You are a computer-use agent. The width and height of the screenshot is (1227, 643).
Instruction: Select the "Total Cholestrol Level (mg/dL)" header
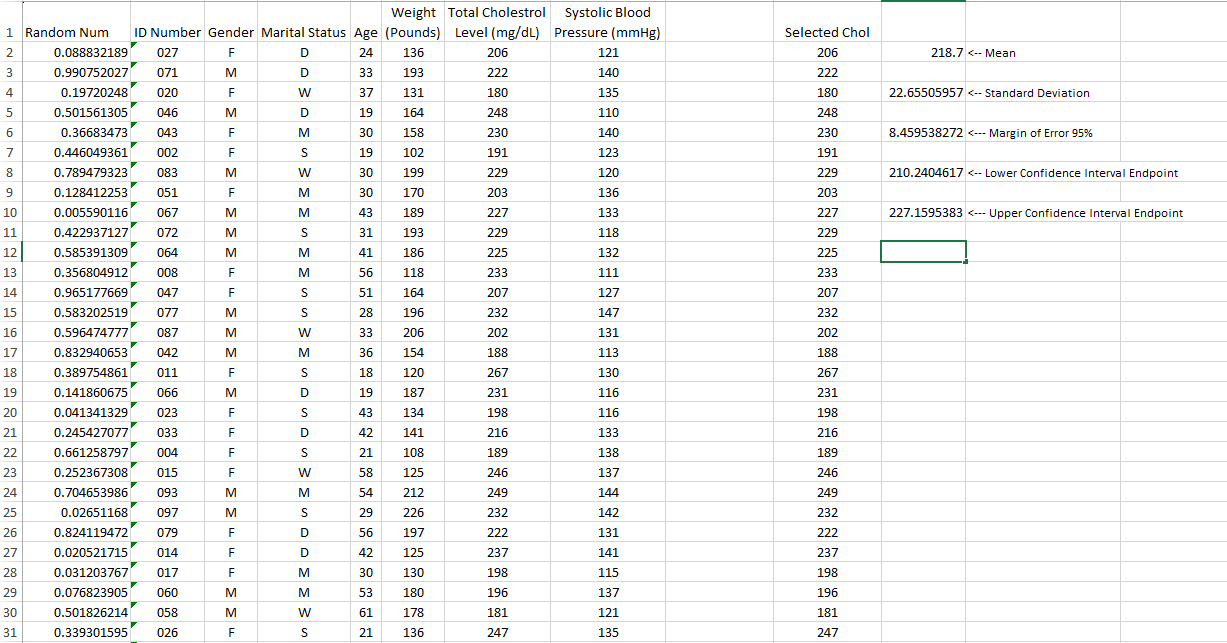(497, 22)
